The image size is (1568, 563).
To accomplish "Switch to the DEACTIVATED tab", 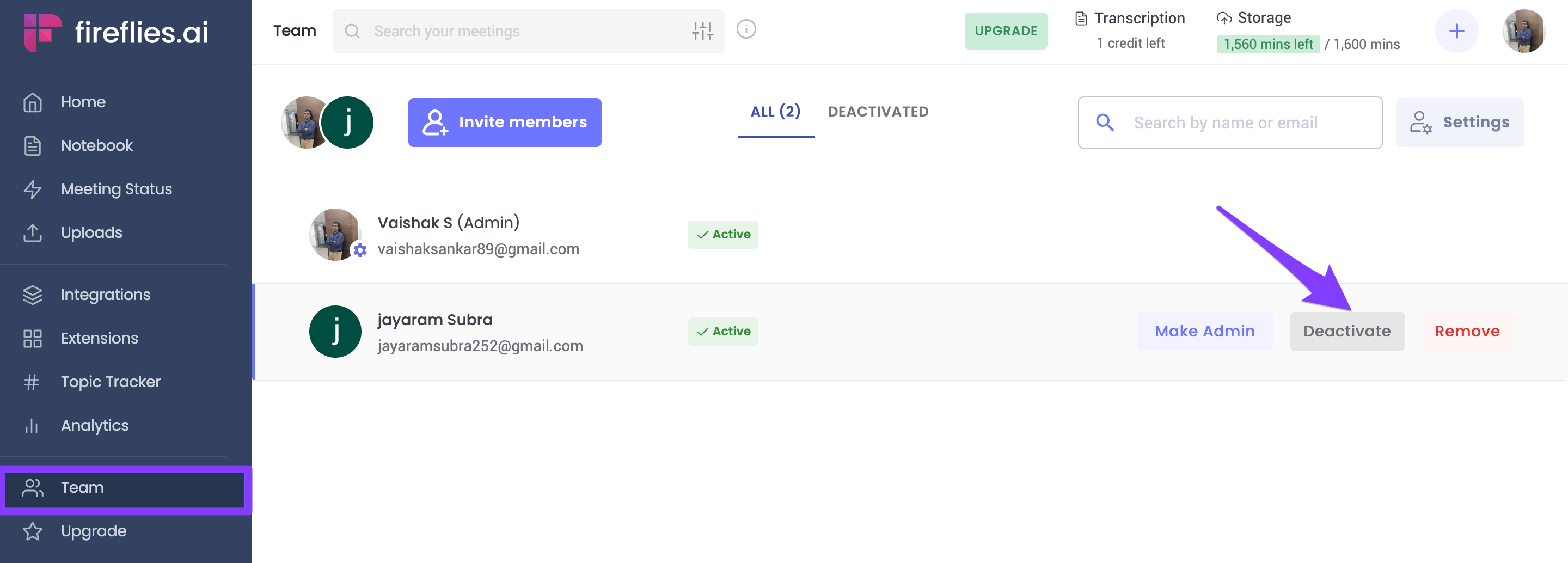I will point(878,112).
